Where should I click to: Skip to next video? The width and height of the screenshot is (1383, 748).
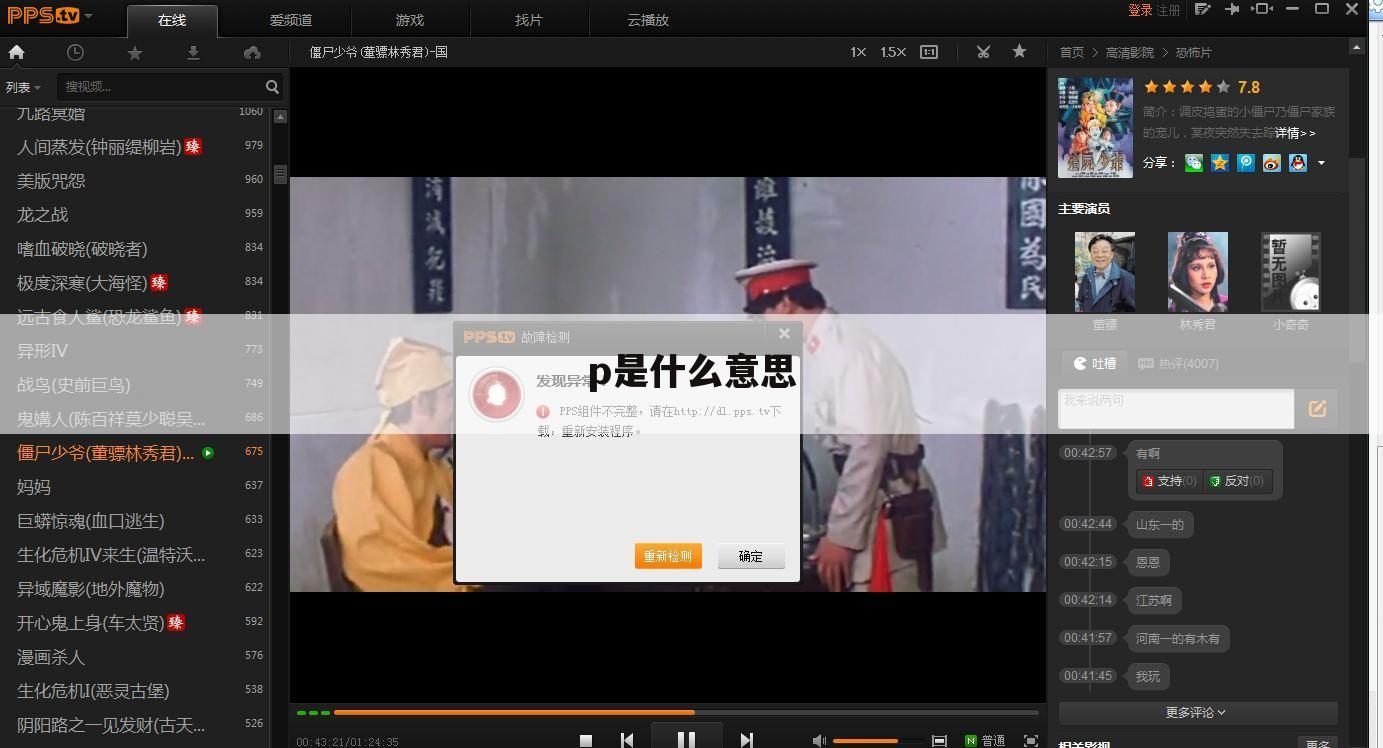coord(746,740)
